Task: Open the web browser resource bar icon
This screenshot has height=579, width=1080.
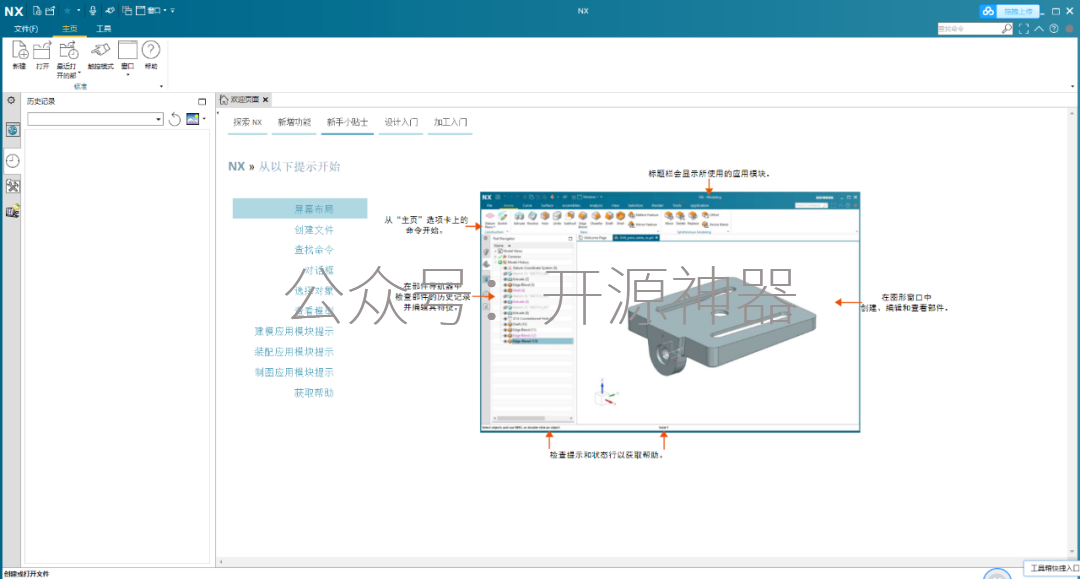Action: 12,129
